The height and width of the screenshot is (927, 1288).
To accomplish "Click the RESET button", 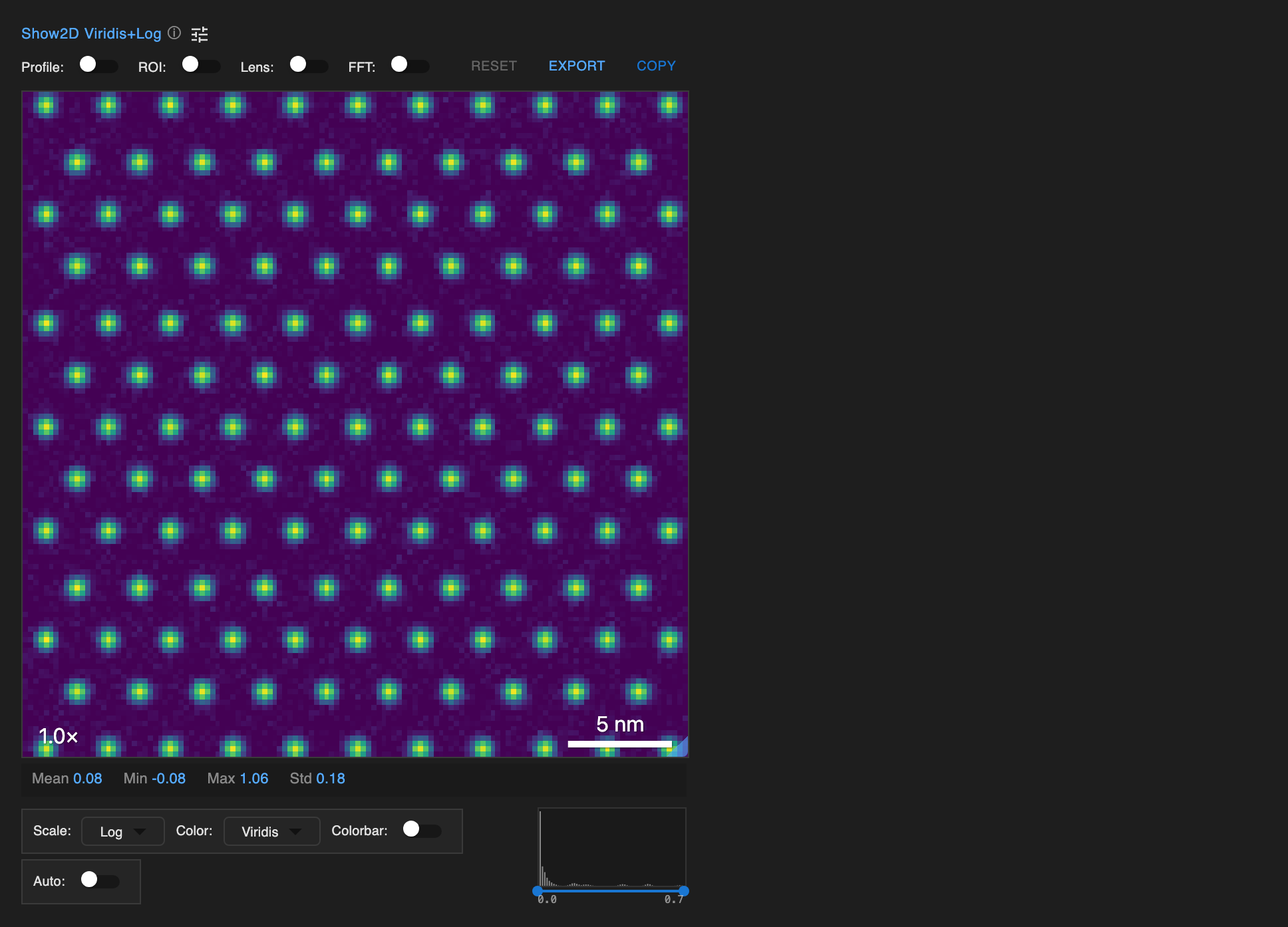I will click(494, 65).
